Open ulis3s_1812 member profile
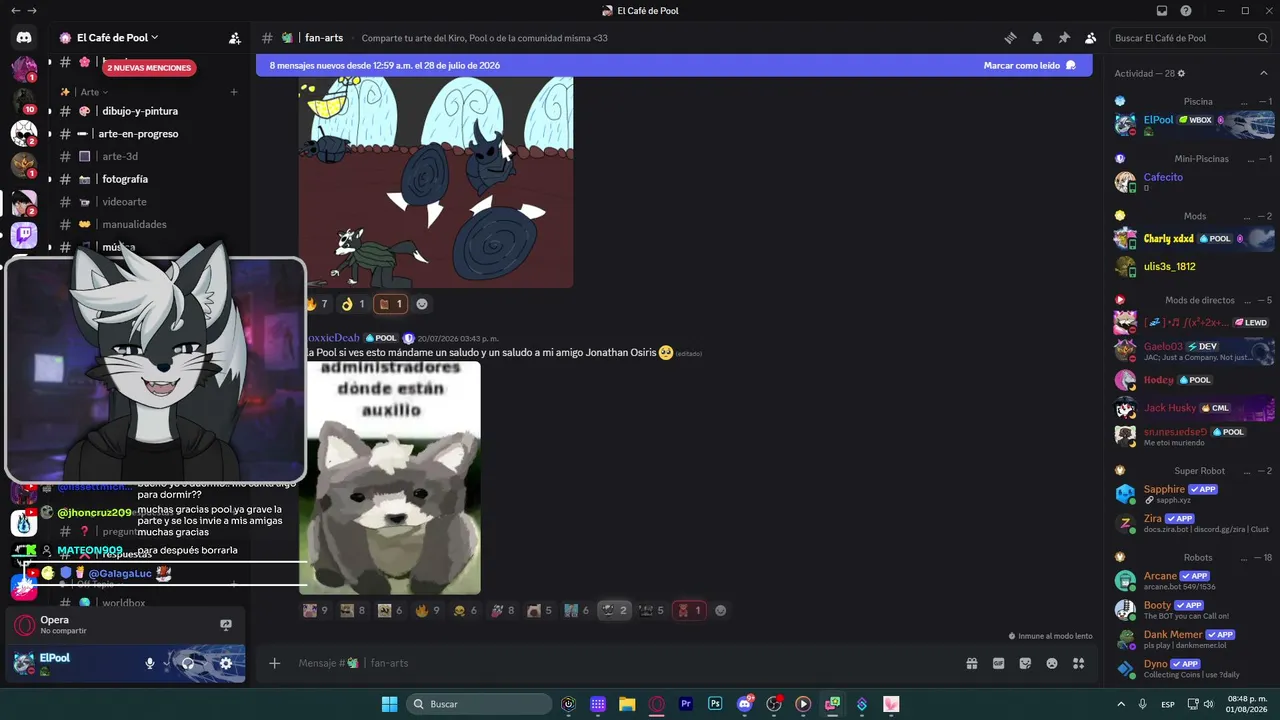The image size is (1280, 720). pos(1194,267)
